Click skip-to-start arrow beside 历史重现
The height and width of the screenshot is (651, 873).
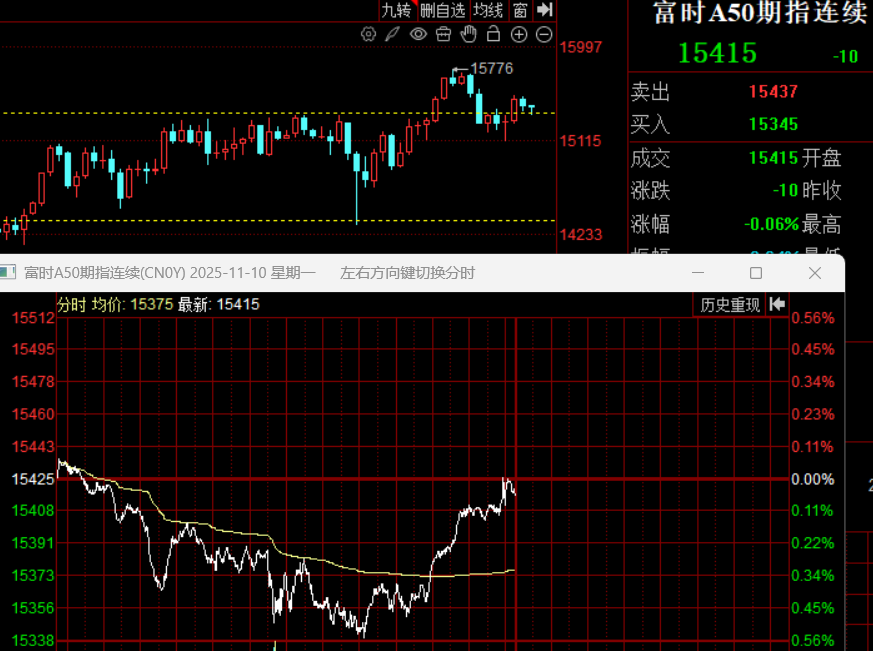777,304
